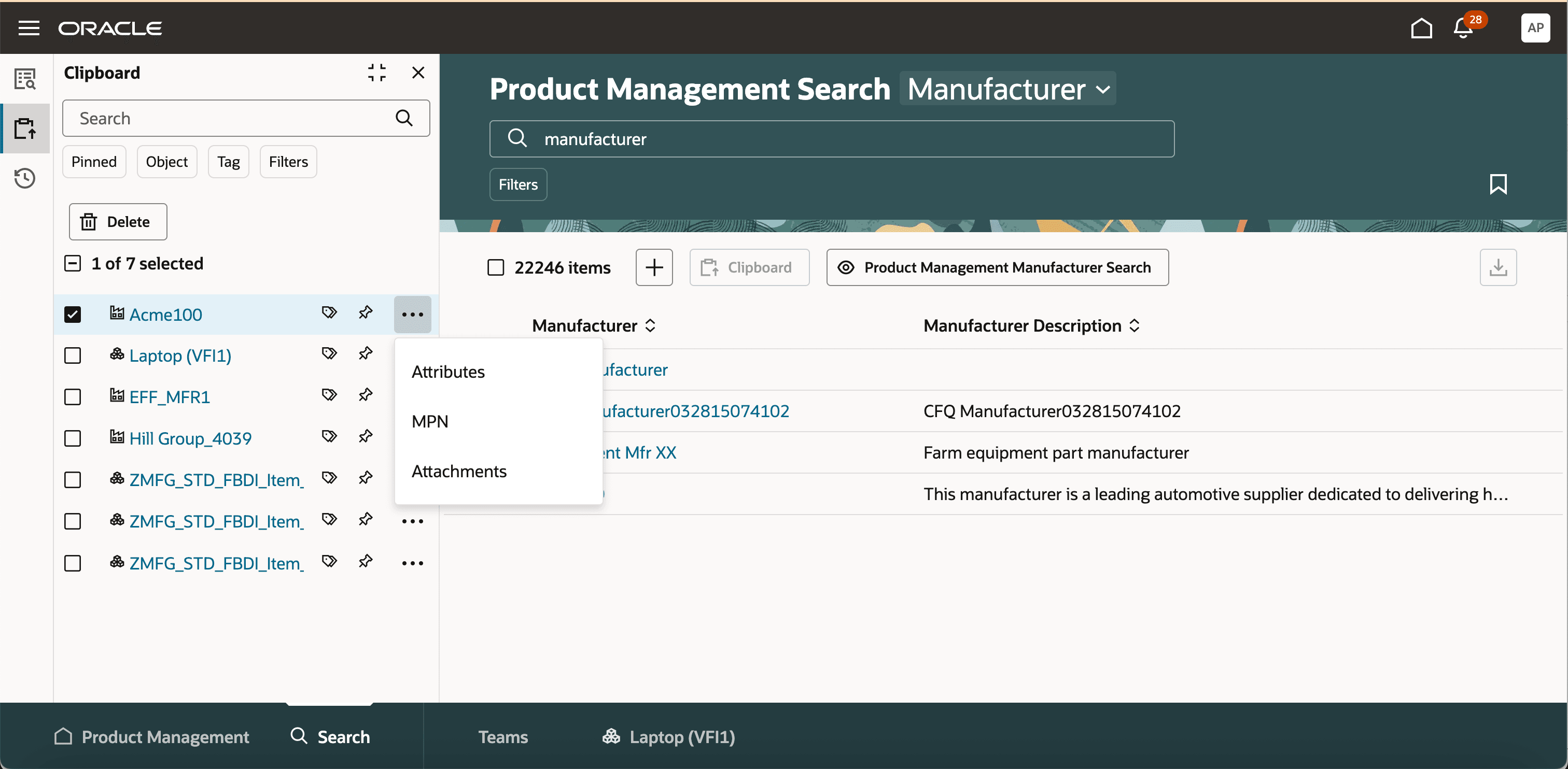Select the clipboard icon in the left sidebar
This screenshot has height=769, width=1568.
[x=25, y=129]
